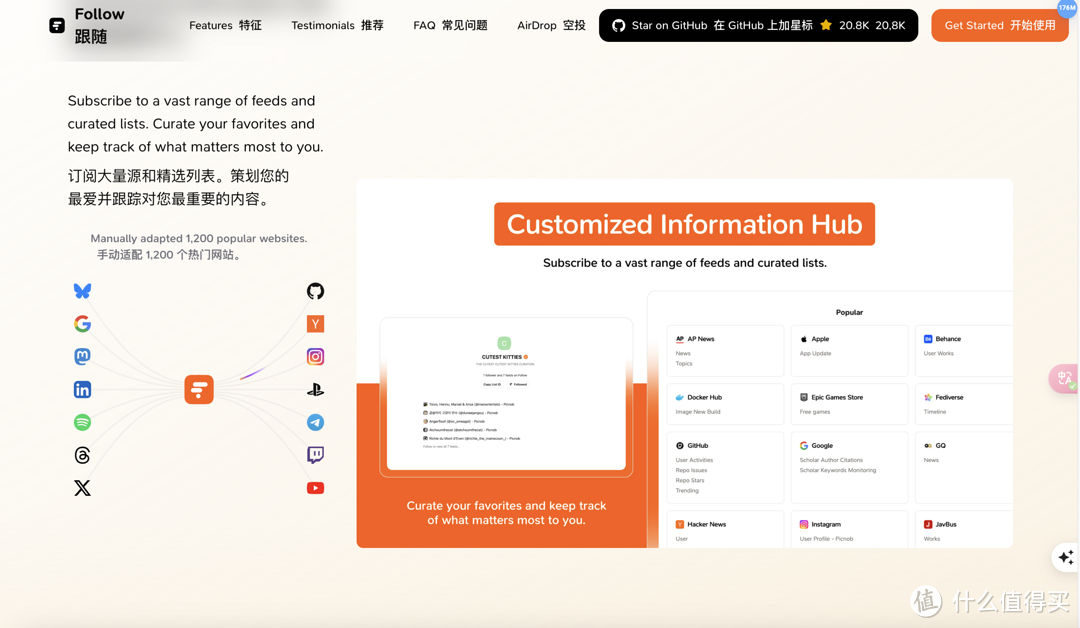Click the Bluesky butterfly icon
This screenshot has height=628, width=1080.
(x=82, y=291)
